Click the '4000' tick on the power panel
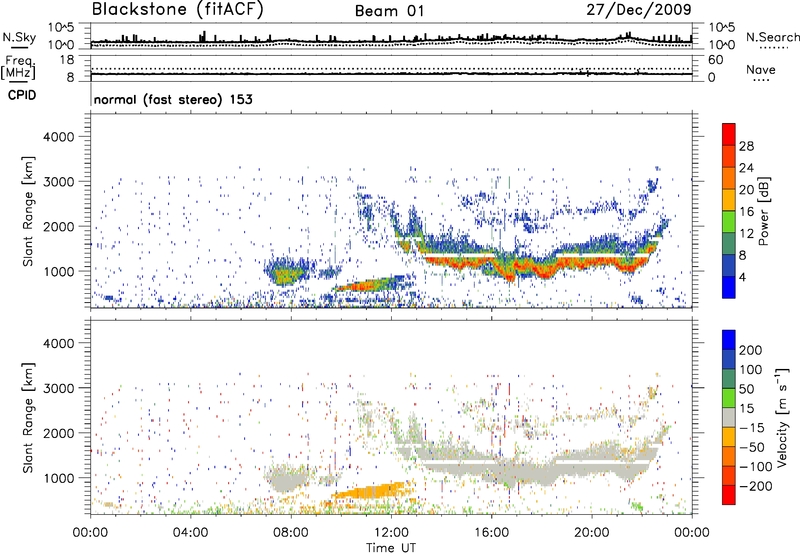This screenshot has width=800, height=554. click(59, 137)
